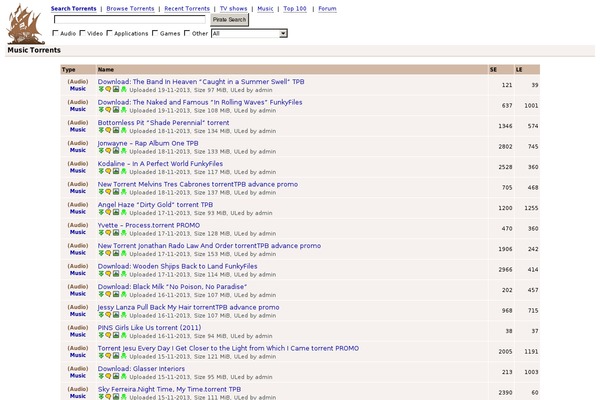
Task: Click green skull icon for Kodaline torrent
Action: click(124, 171)
